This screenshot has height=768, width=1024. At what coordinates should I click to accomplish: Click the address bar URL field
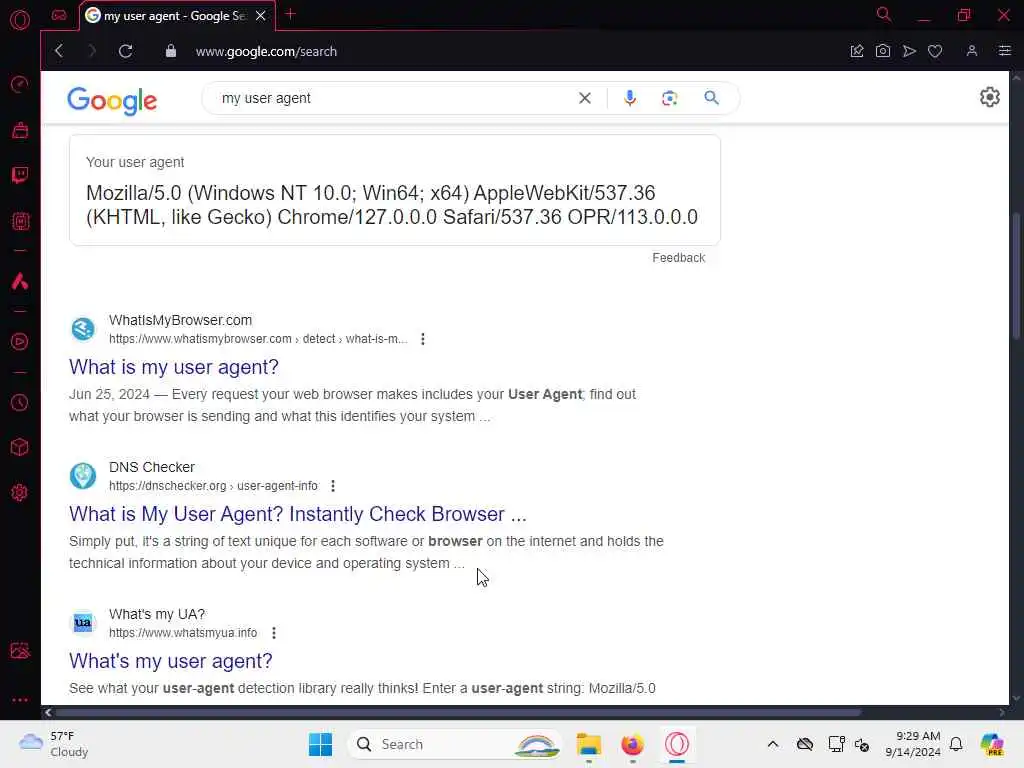(x=266, y=52)
